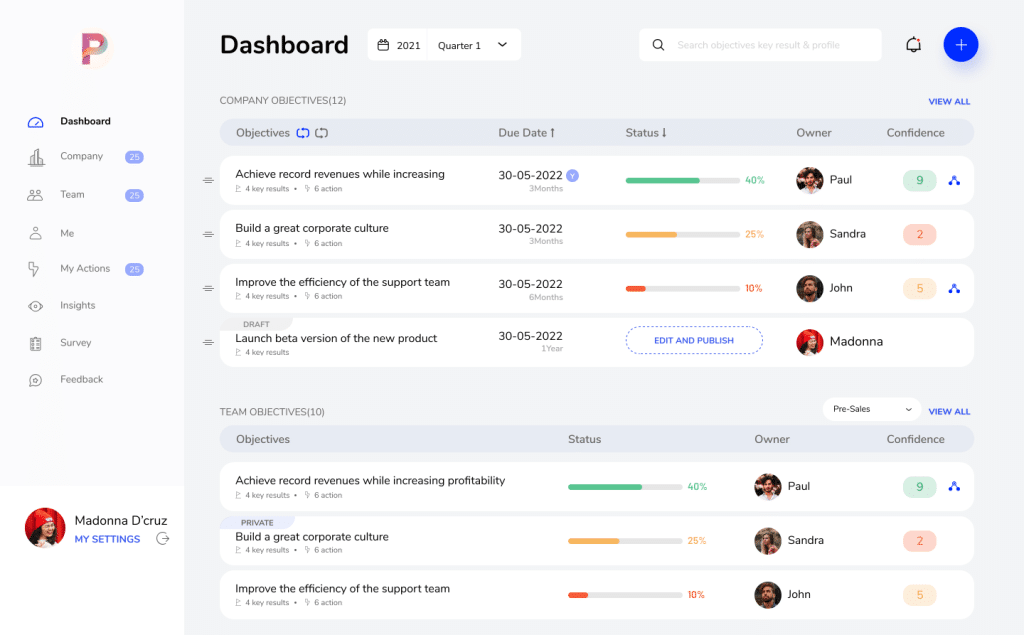Select the Survey icon in the sidebar
This screenshot has width=1024, height=635.
35,342
